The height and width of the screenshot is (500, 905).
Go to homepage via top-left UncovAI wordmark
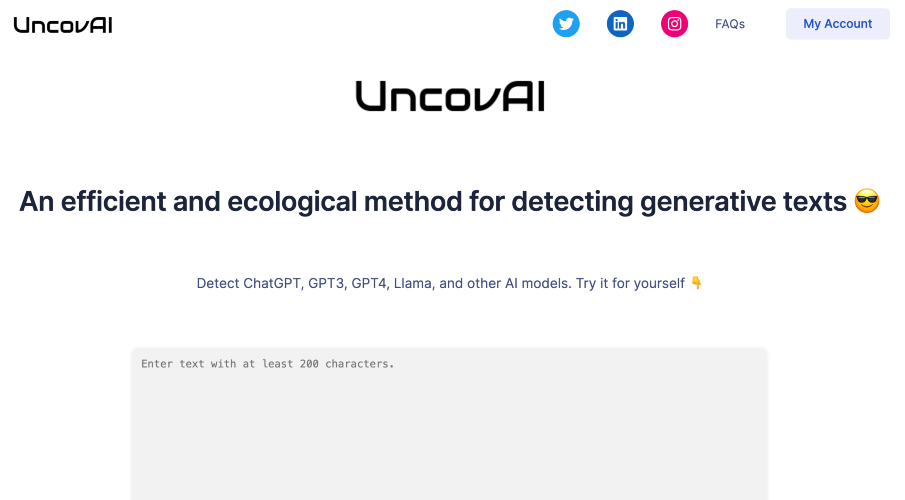(63, 24)
